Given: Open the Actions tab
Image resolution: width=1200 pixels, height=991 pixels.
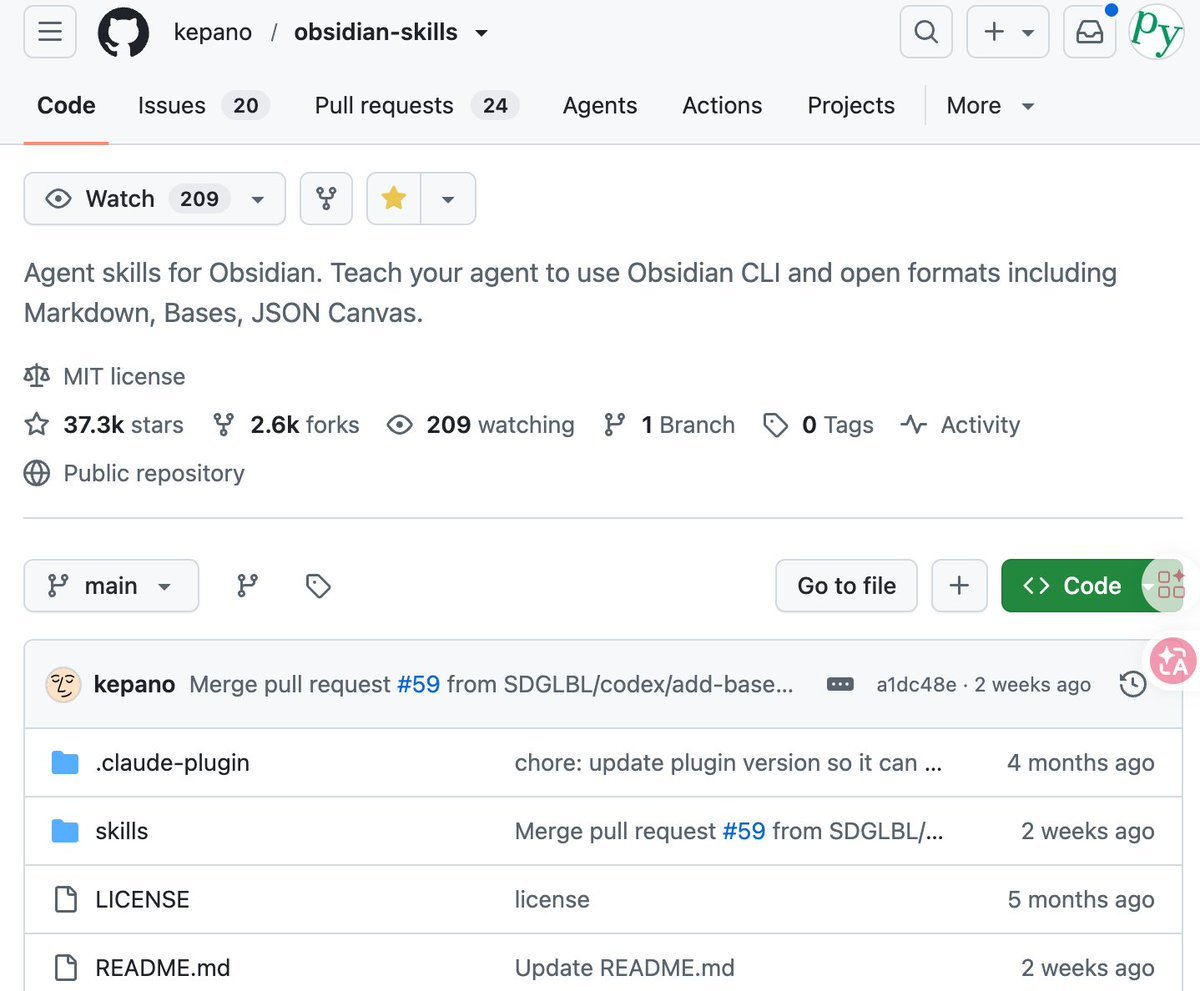Looking at the screenshot, I should point(722,105).
